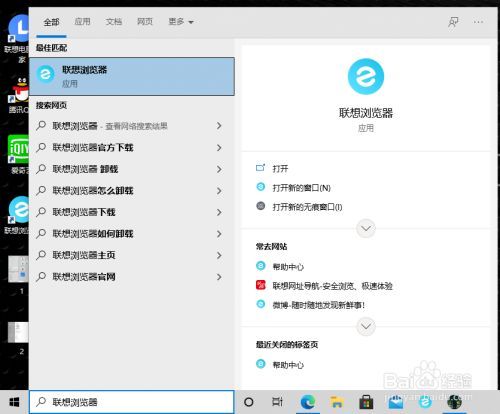Click search icon beside 联想浏览器官方下载
This screenshot has height=414, width=500.
[x=41, y=147]
